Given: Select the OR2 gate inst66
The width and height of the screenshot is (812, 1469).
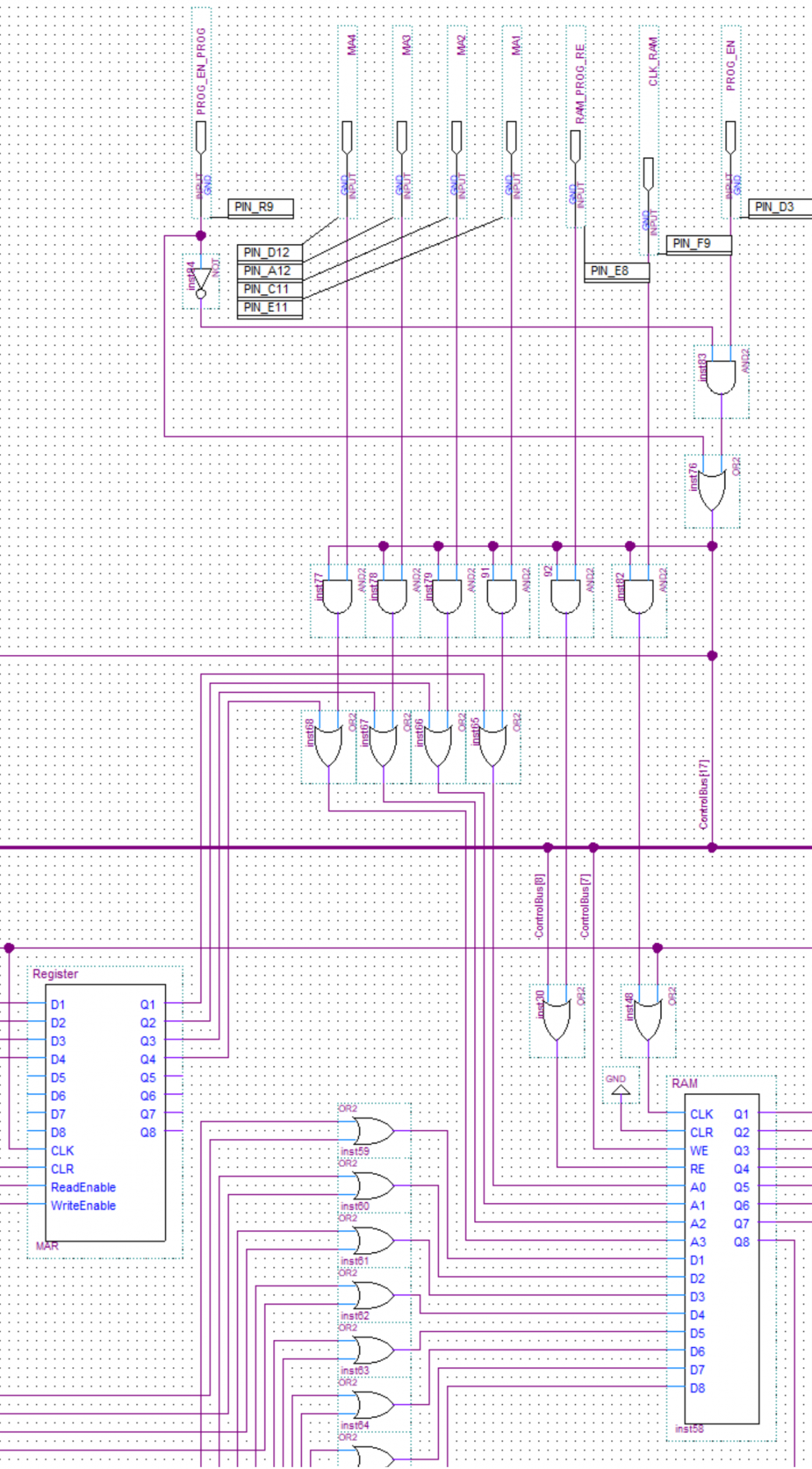Looking at the screenshot, I should 438,747.
